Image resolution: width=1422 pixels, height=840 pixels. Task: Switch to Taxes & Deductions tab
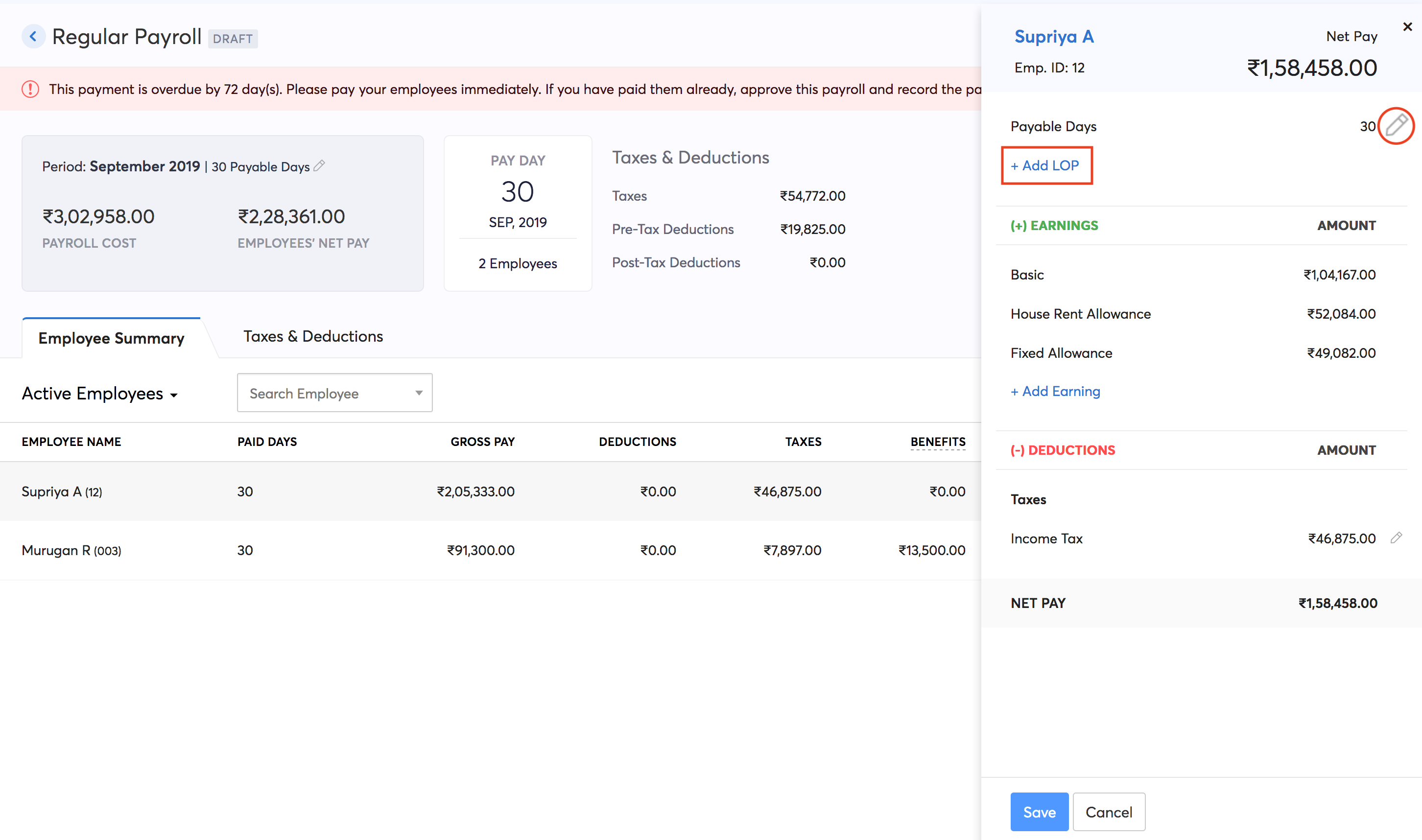click(313, 336)
